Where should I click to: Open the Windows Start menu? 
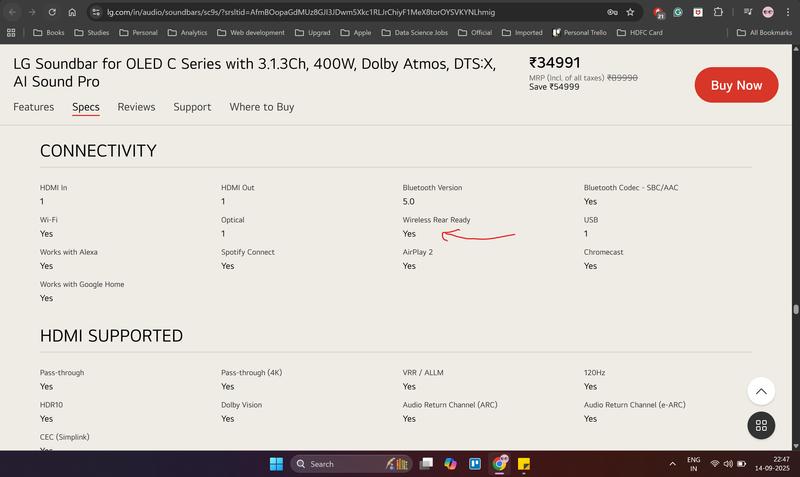pos(276,464)
